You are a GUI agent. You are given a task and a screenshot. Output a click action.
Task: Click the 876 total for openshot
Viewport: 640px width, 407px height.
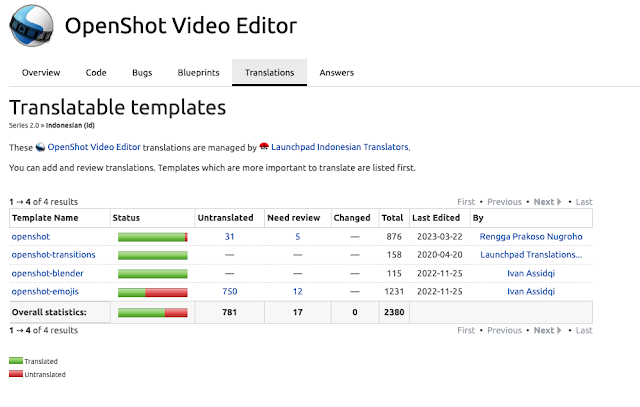pyautogui.click(x=394, y=237)
